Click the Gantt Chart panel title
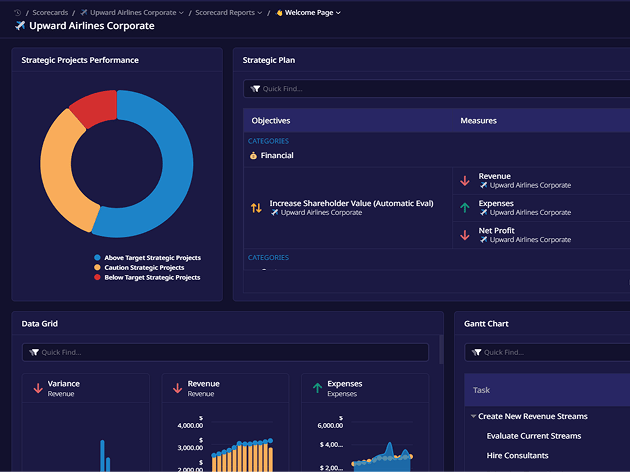The height and width of the screenshot is (472, 630). (x=486, y=324)
